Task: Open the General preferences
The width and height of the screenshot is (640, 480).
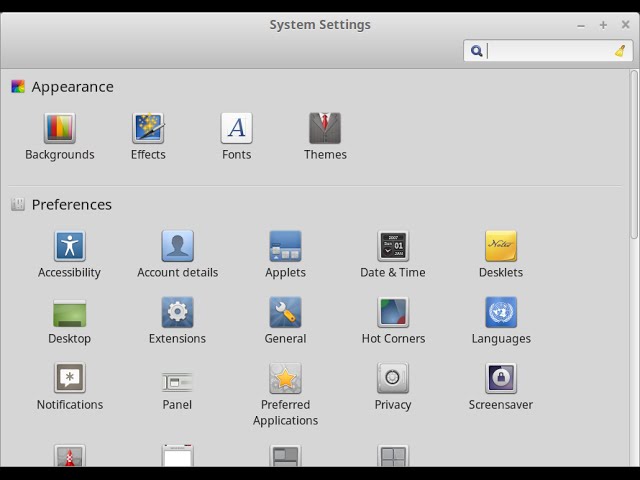Action: (x=285, y=321)
